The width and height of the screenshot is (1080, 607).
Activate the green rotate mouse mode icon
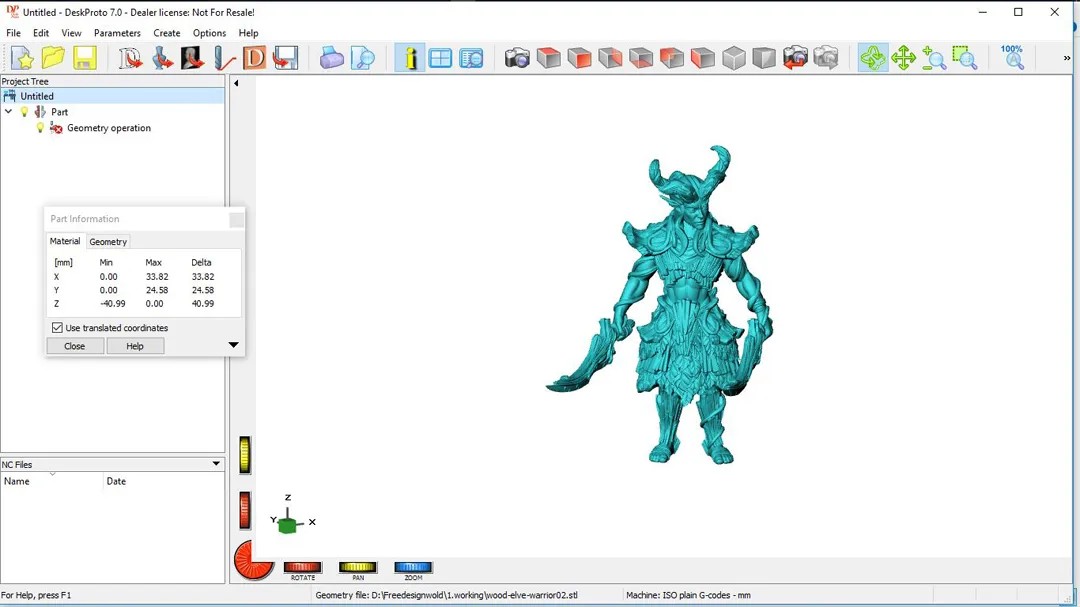[873, 58]
